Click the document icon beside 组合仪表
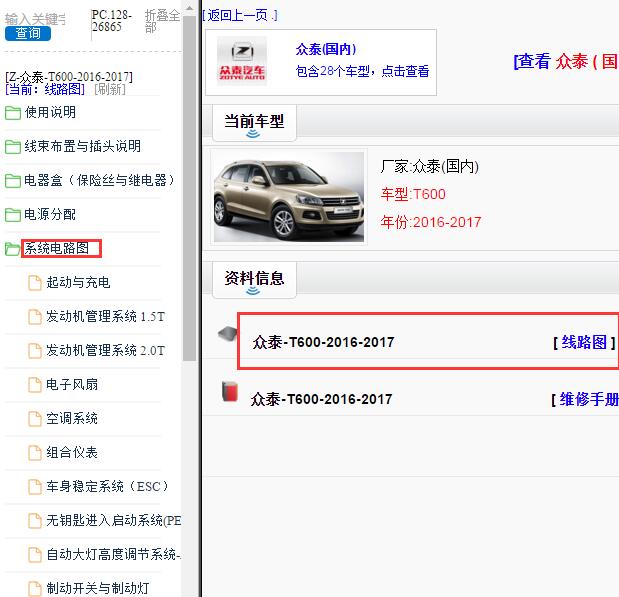This screenshot has height=597, width=619. (x=35, y=452)
